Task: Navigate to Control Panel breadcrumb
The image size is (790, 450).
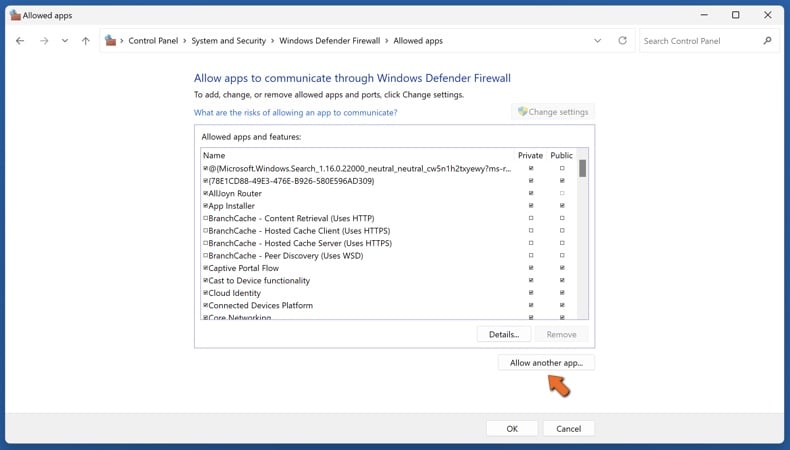Action: pos(153,41)
